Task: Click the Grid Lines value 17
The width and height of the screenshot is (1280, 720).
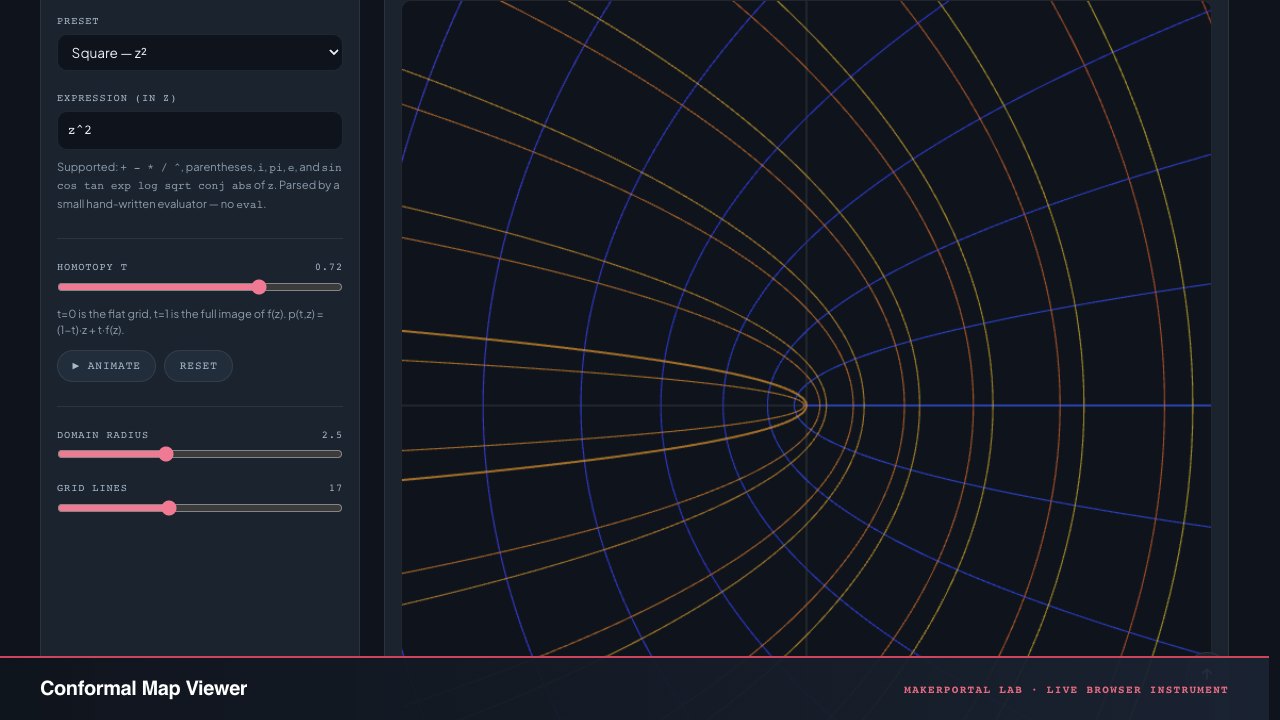Action: [335, 488]
